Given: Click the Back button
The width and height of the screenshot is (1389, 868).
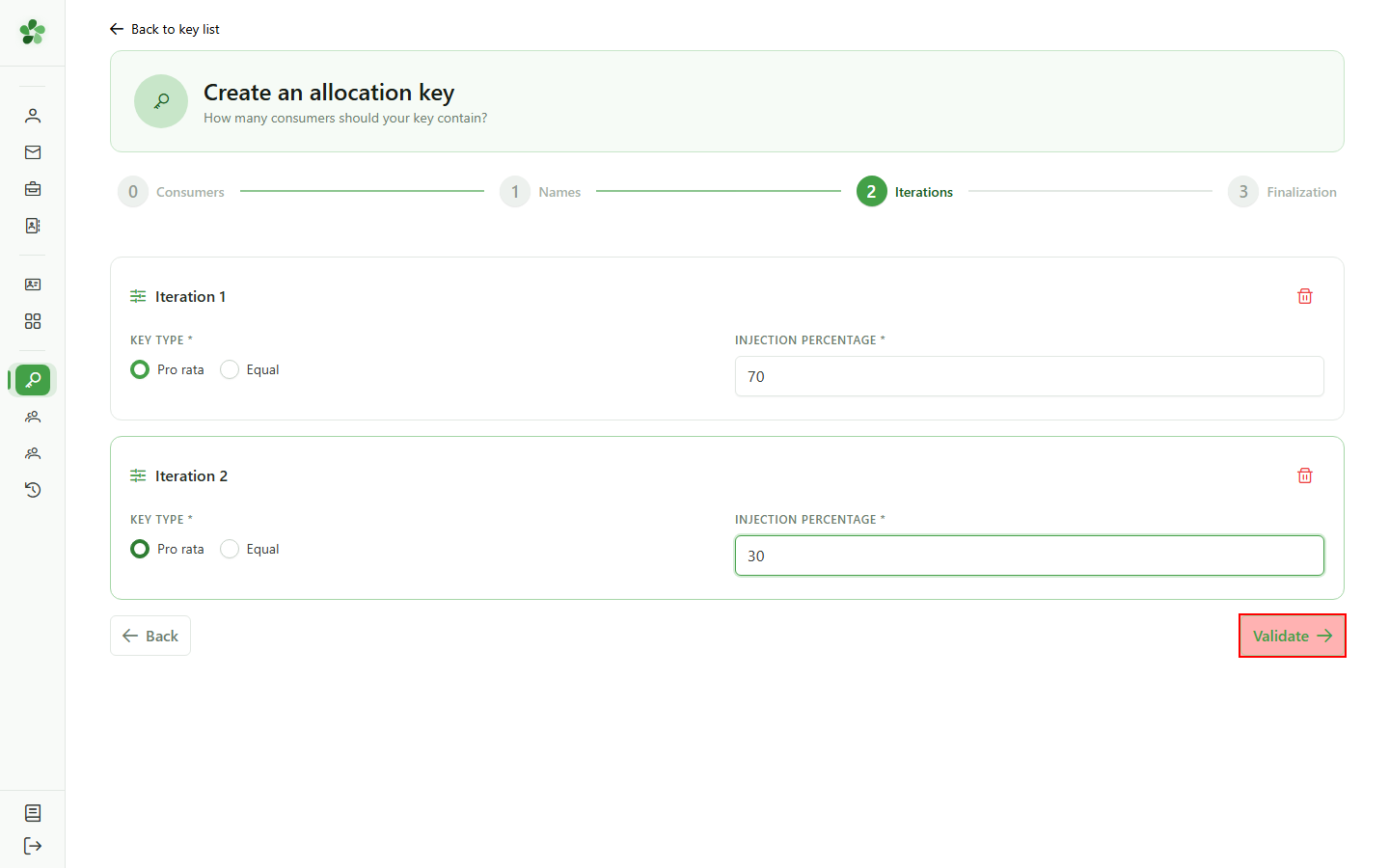Looking at the screenshot, I should point(150,636).
